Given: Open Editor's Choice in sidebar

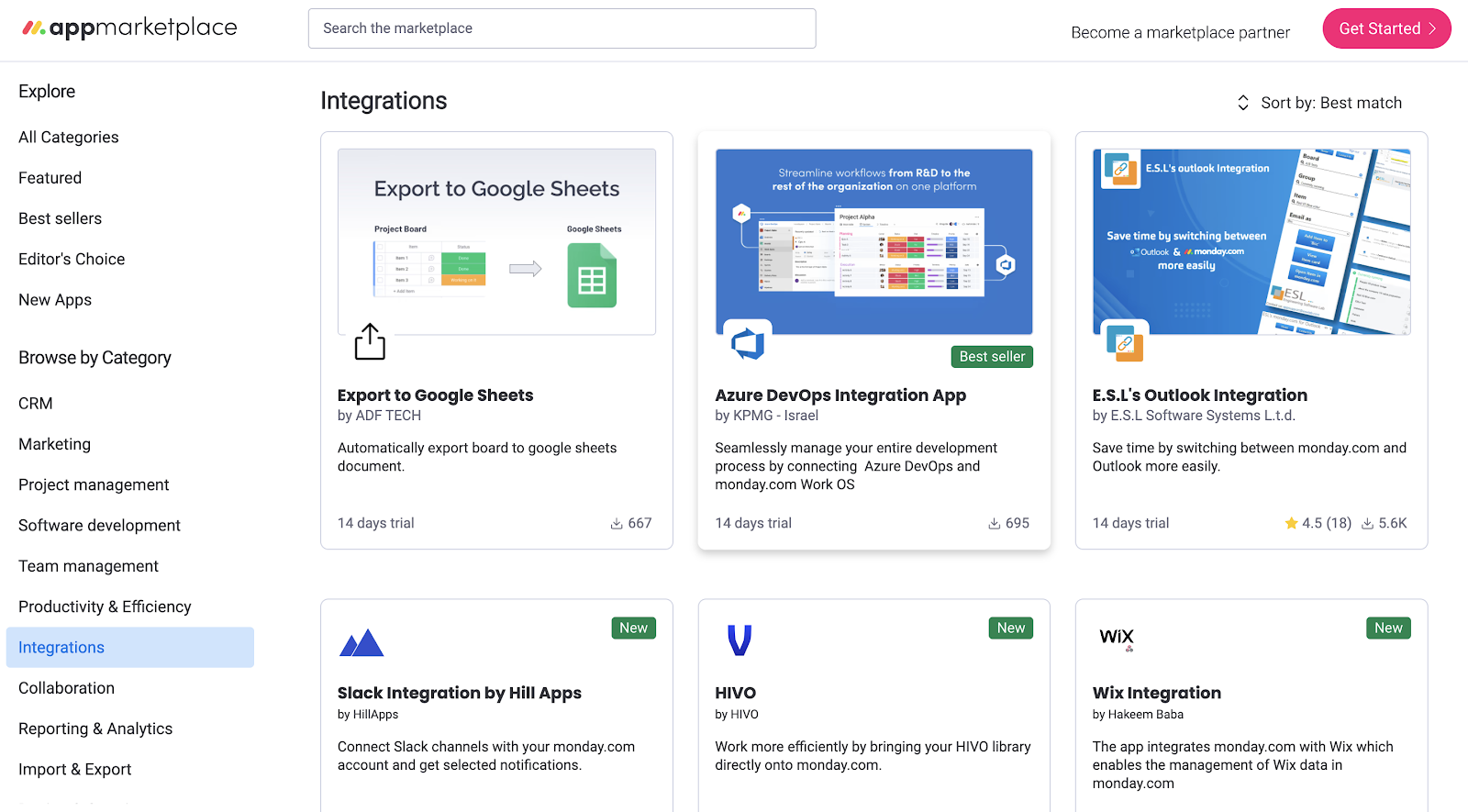Looking at the screenshot, I should pyautogui.click(x=72, y=259).
